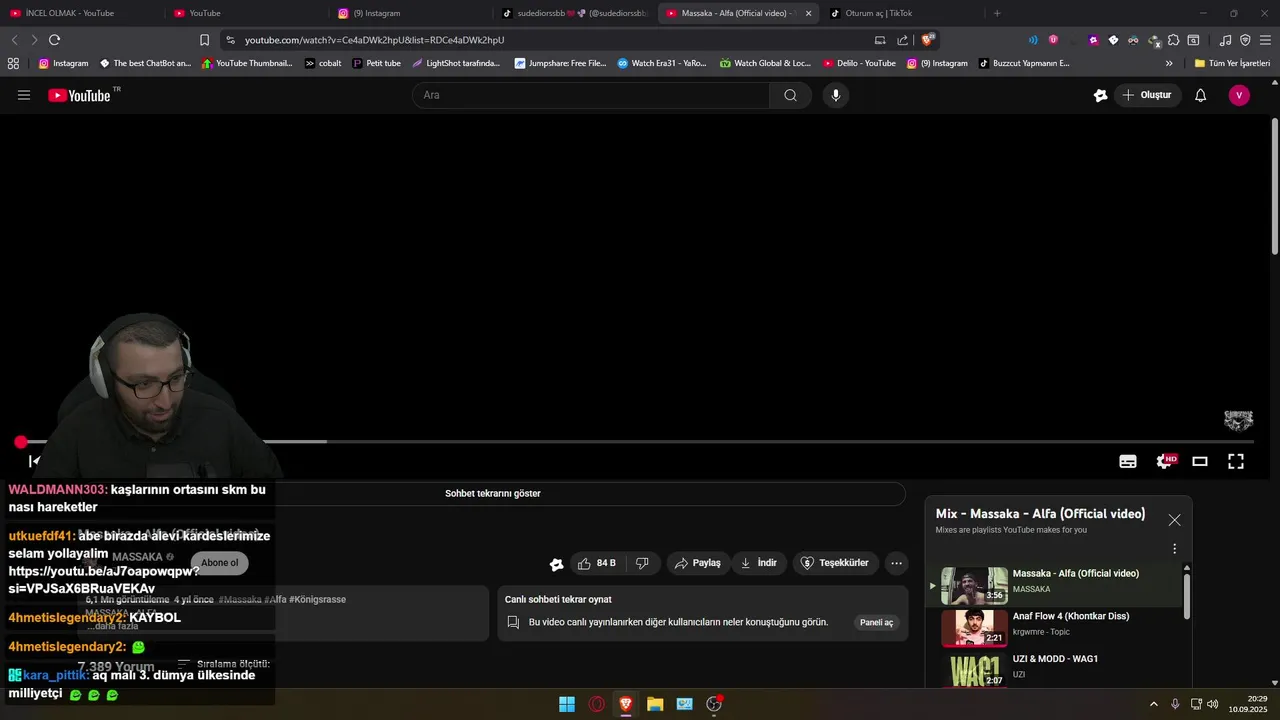Switch to Oturum aç | TikTok tab

[x=900, y=13]
